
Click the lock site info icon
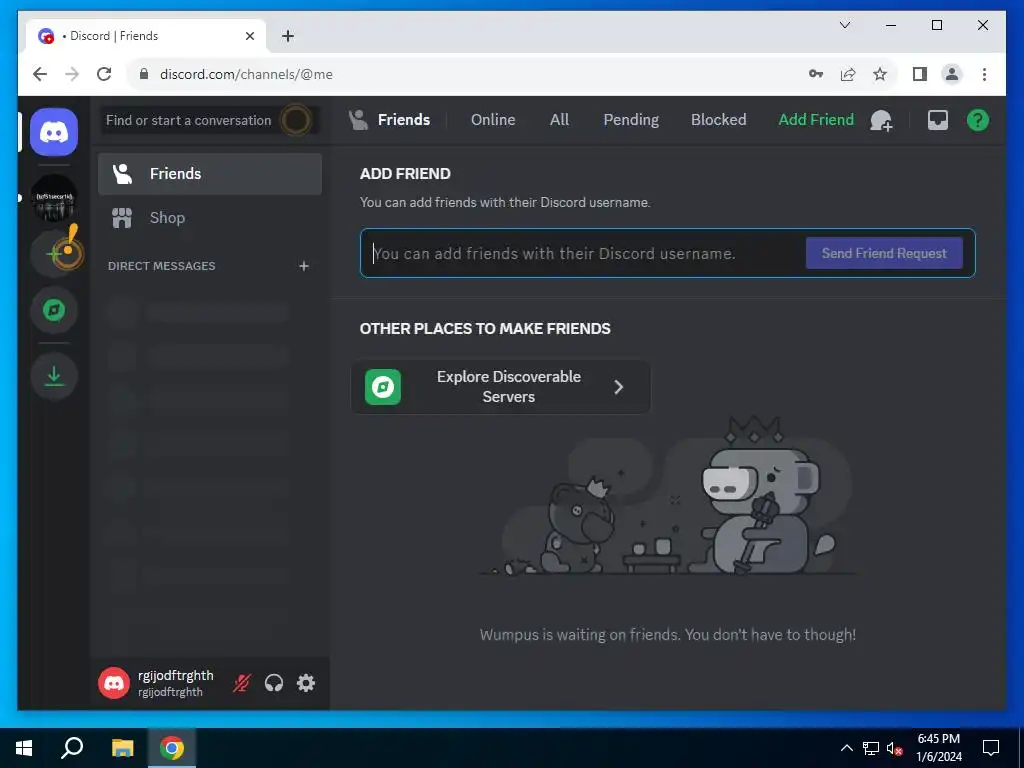144,74
